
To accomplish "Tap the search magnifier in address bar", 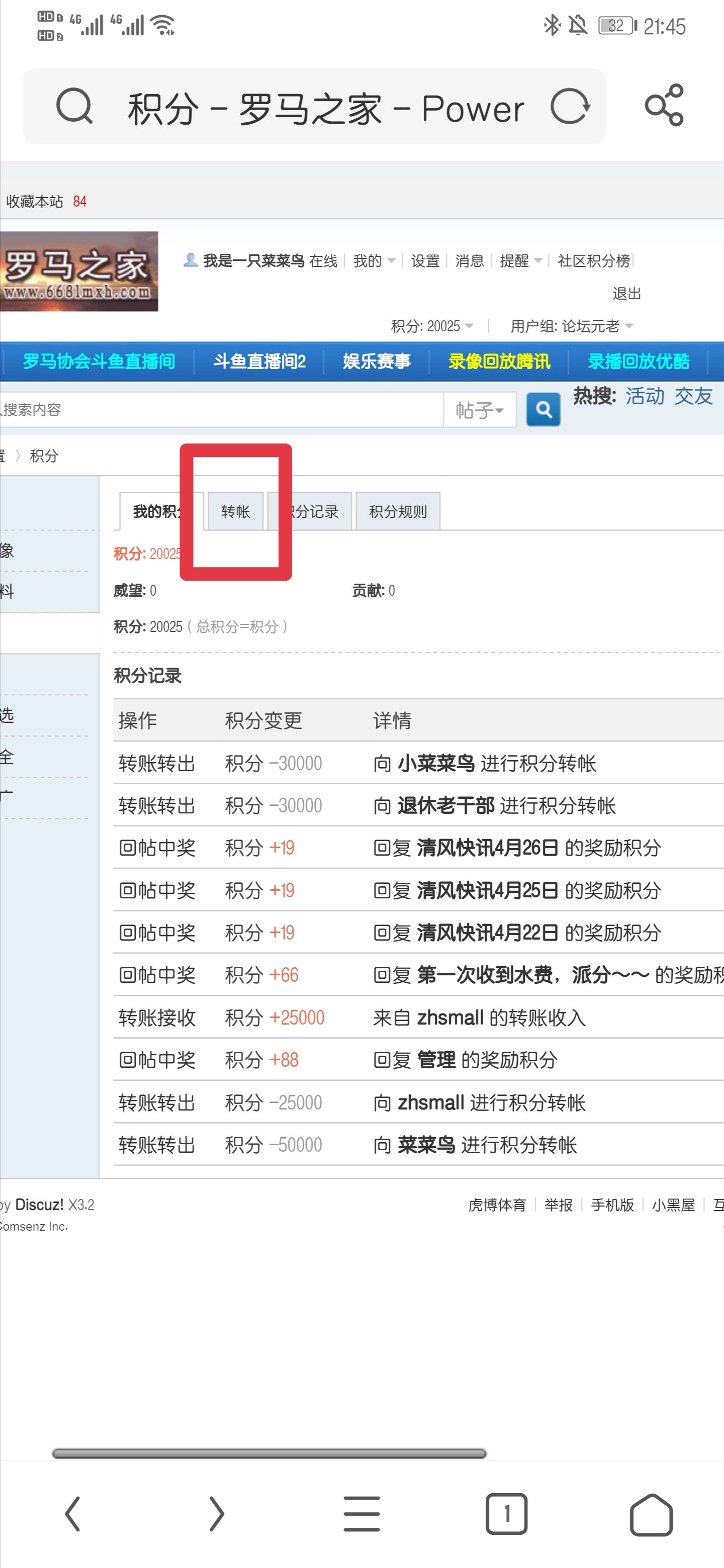I will pos(74,106).
